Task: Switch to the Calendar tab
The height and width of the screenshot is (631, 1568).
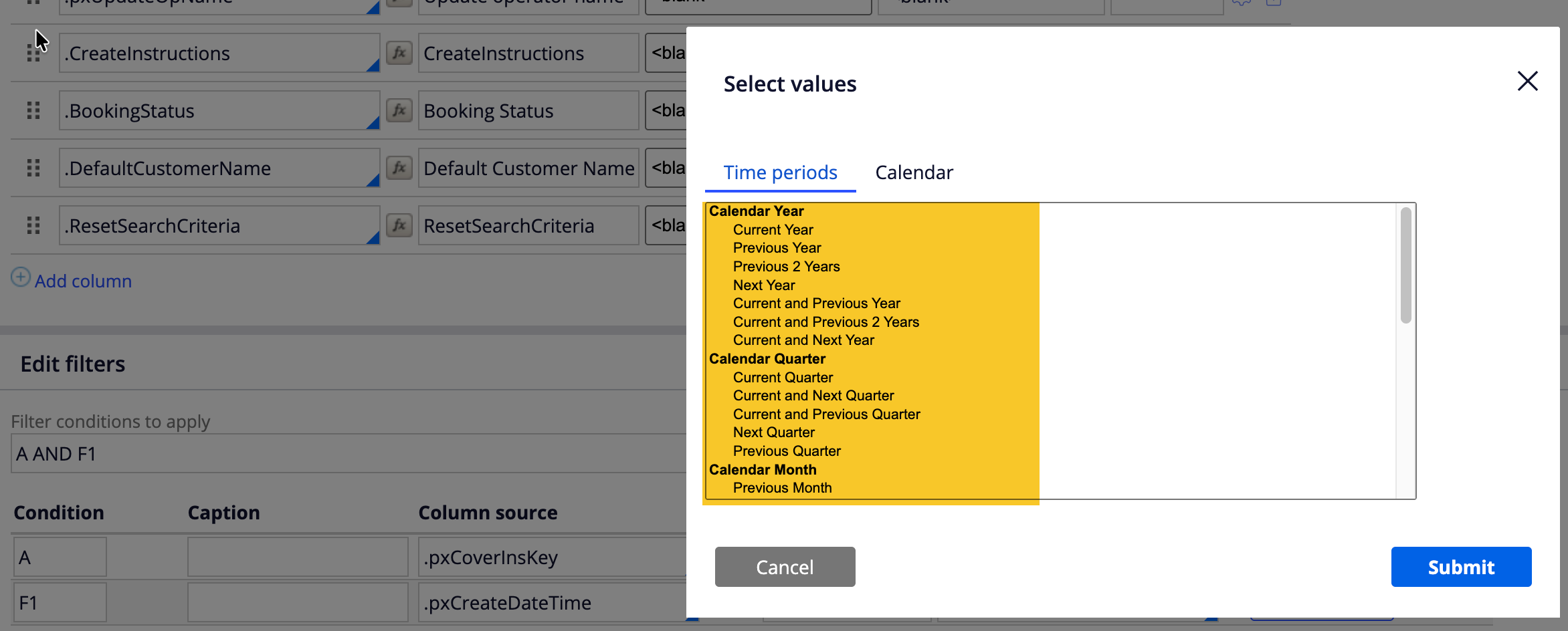Action: click(x=914, y=172)
